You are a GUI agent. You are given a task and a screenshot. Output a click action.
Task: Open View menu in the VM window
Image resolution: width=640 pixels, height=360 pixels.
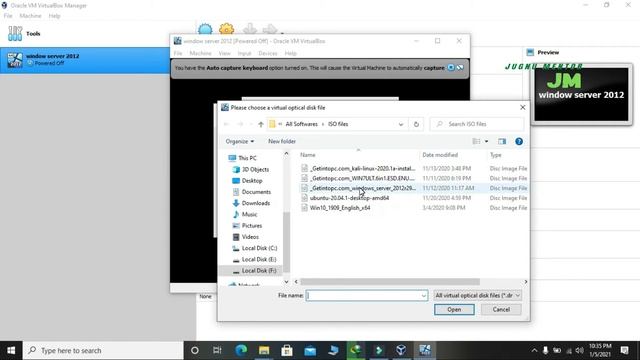tap(224, 53)
